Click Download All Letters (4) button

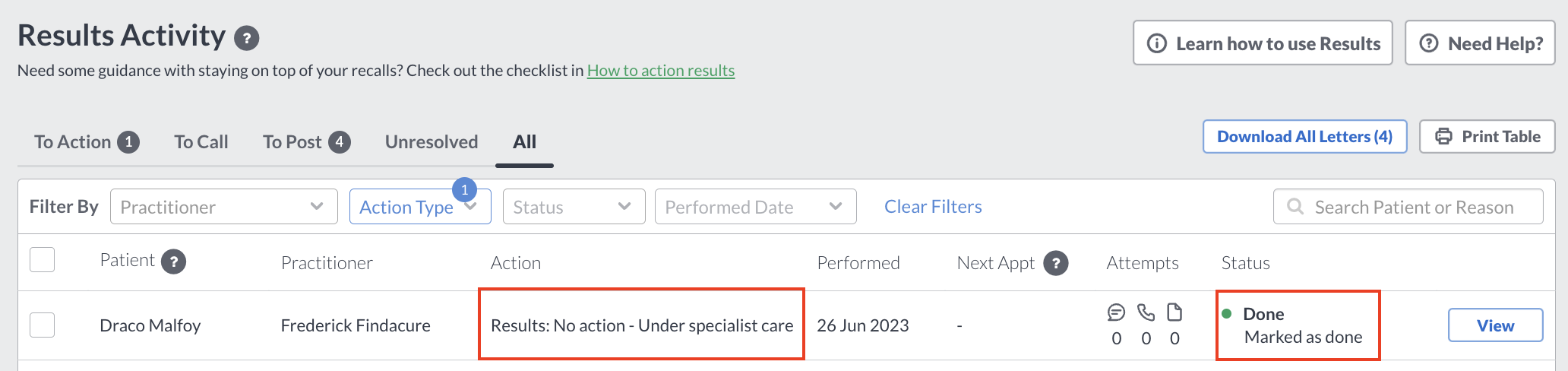click(1304, 137)
